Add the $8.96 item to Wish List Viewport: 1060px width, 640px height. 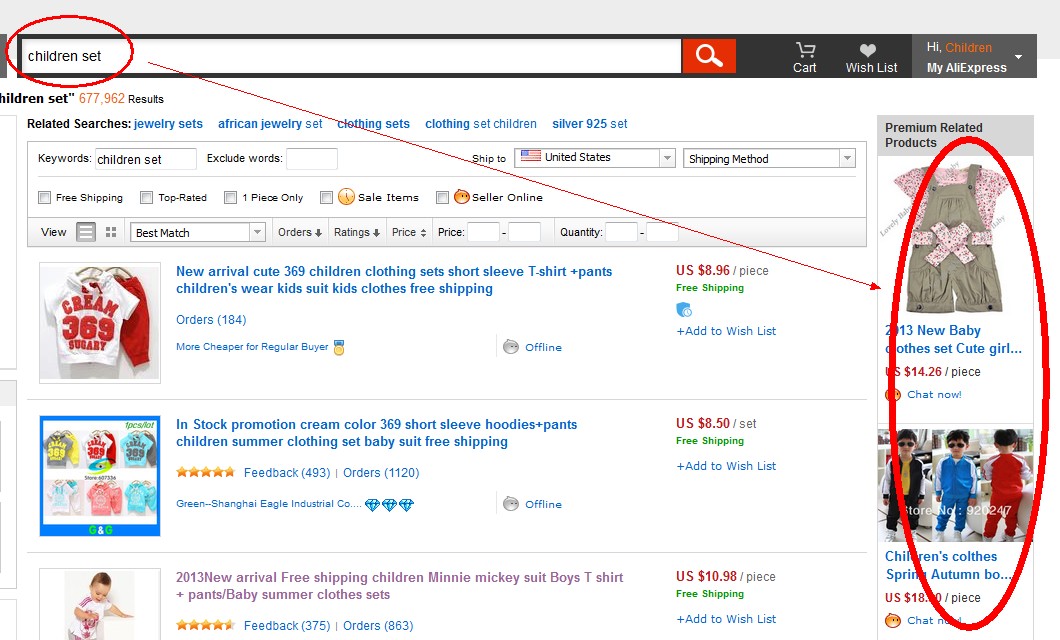click(x=726, y=331)
